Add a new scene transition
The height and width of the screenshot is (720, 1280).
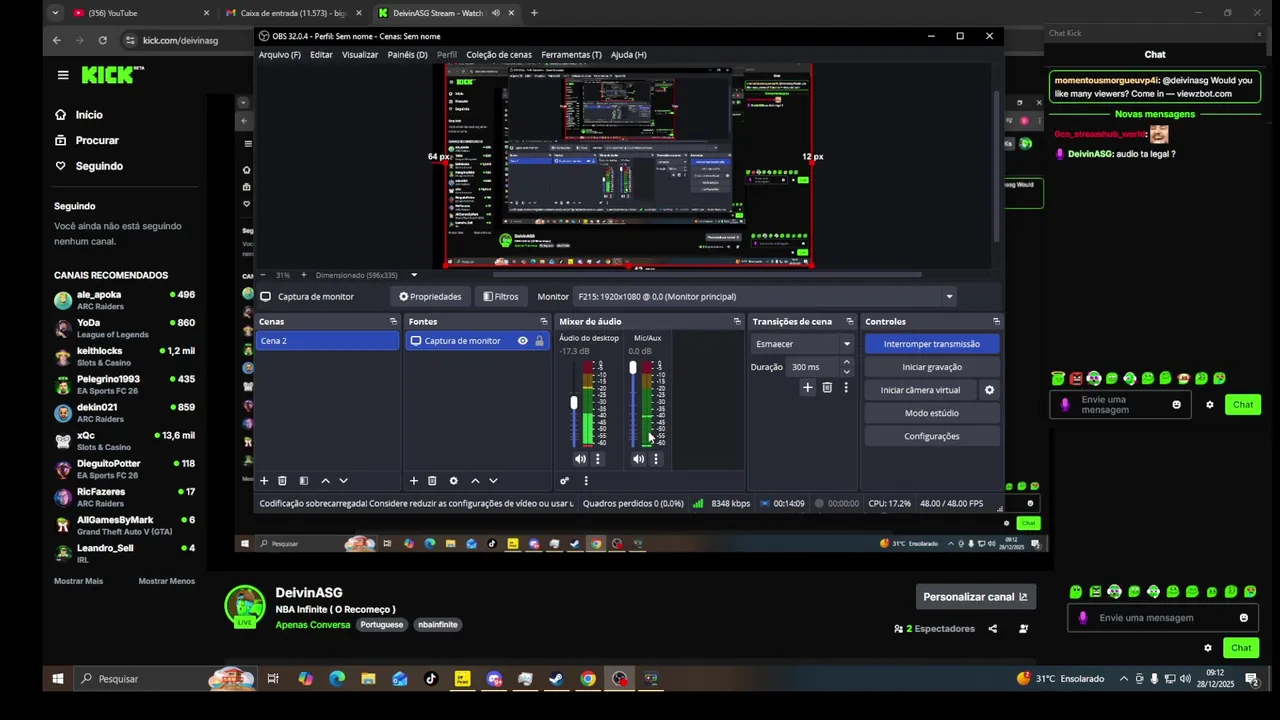click(808, 388)
